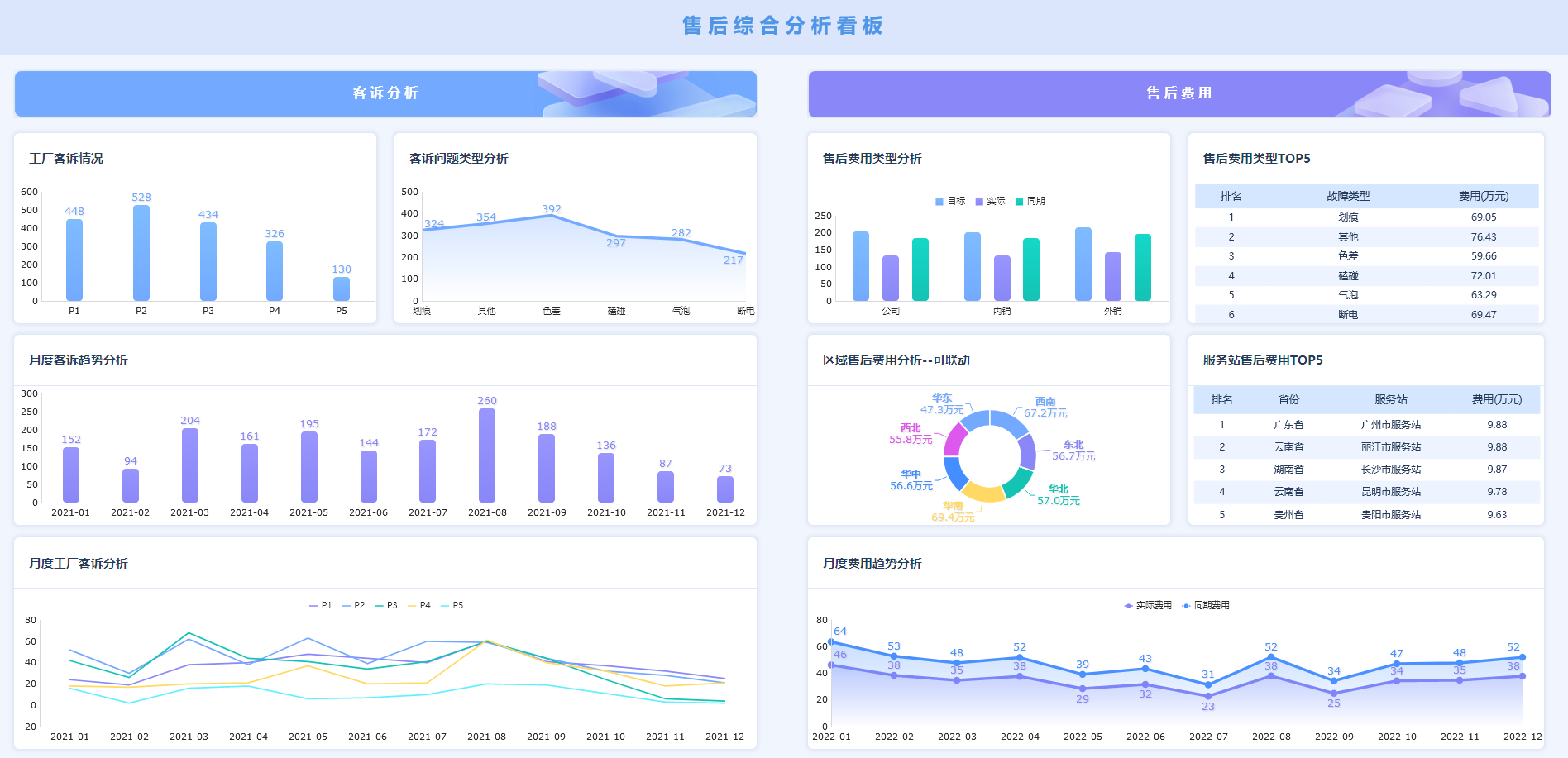Toggle 实际费用 legend in monthly cost chart
Screen dimensions: 1568x758
[1148, 605]
